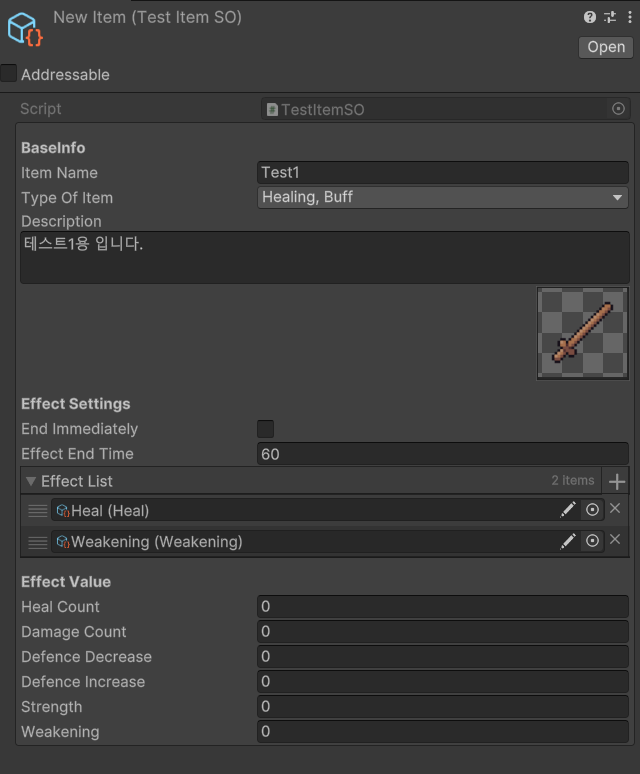The height and width of the screenshot is (774, 640).
Task: Click the Weakening asset cube icon
Action: coord(63,542)
